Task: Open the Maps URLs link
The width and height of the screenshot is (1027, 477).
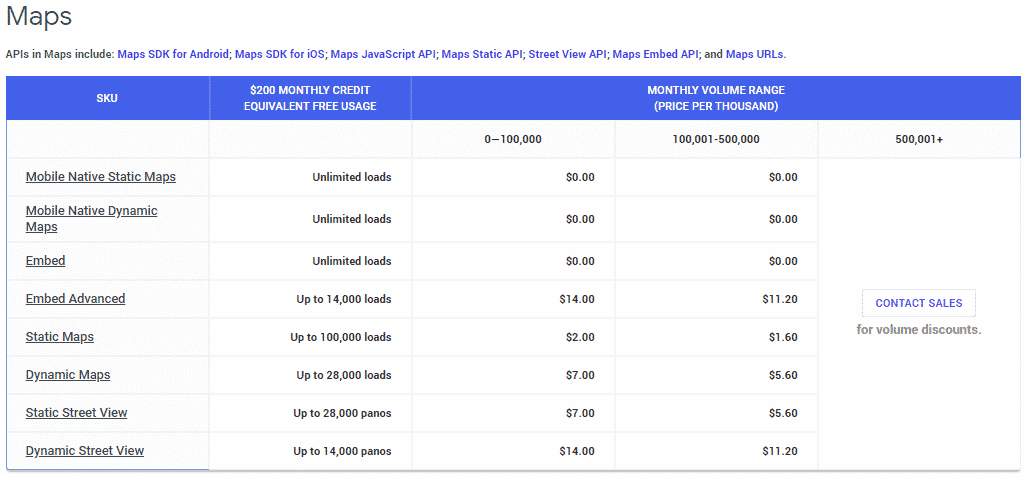Action: (x=755, y=54)
